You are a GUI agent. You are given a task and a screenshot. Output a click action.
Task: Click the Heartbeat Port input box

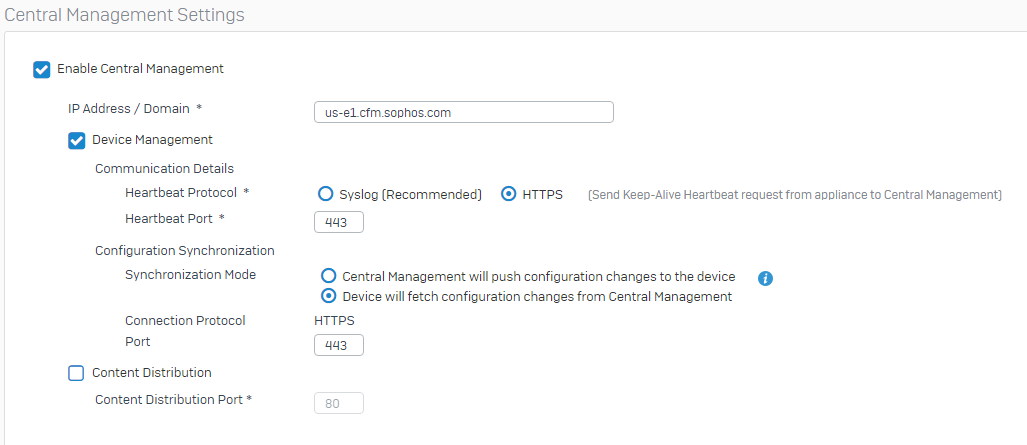point(339,222)
